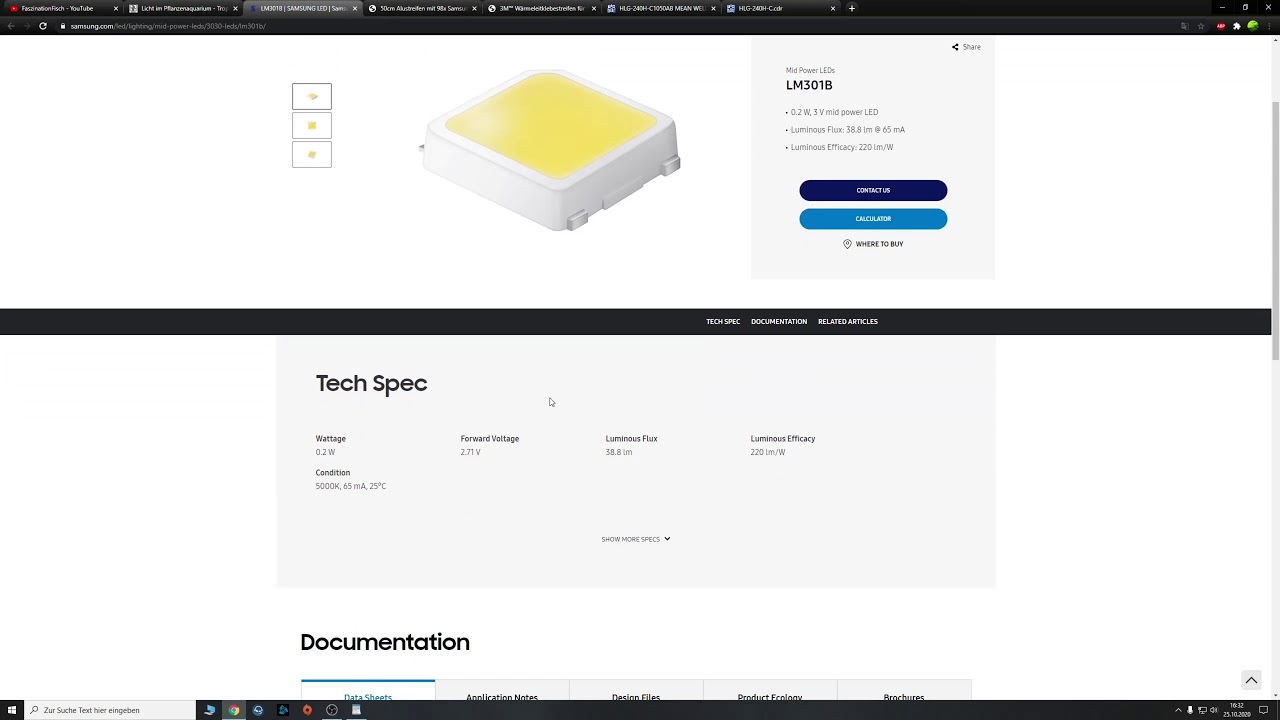Show hidden system tray icons
Image resolution: width=1280 pixels, height=720 pixels.
[1178, 710]
